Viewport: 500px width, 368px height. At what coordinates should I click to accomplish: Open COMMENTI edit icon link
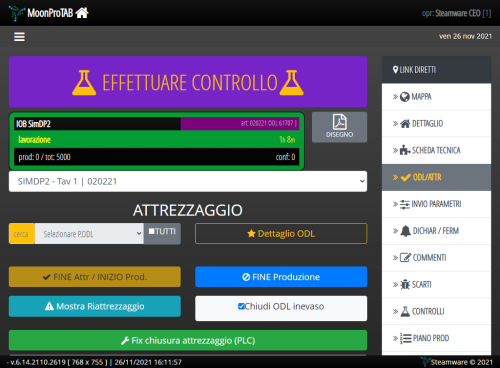click(436, 258)
